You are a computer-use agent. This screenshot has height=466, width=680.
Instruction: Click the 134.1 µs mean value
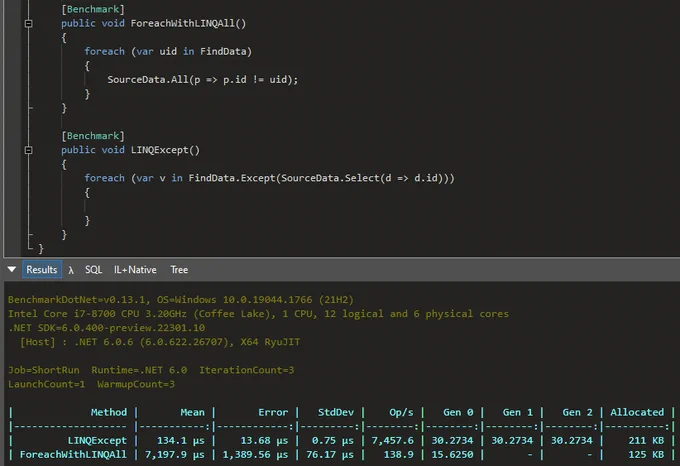click(180, 440)
